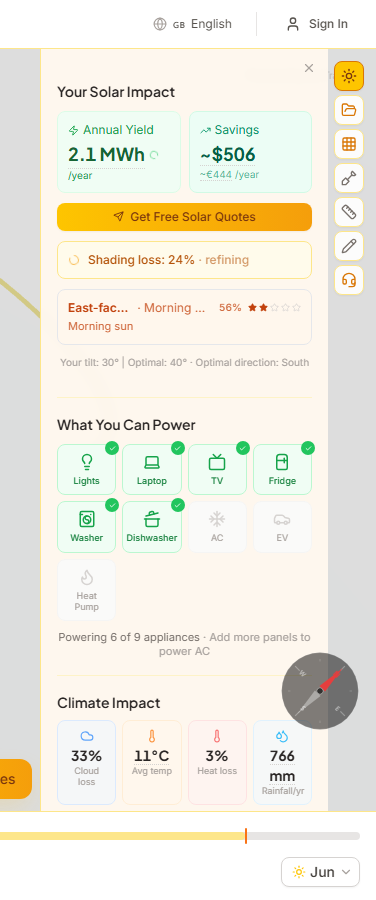The height and width of the screenshot is (900, 376).
Task: Open the English language selector
Action: (193, 24)
